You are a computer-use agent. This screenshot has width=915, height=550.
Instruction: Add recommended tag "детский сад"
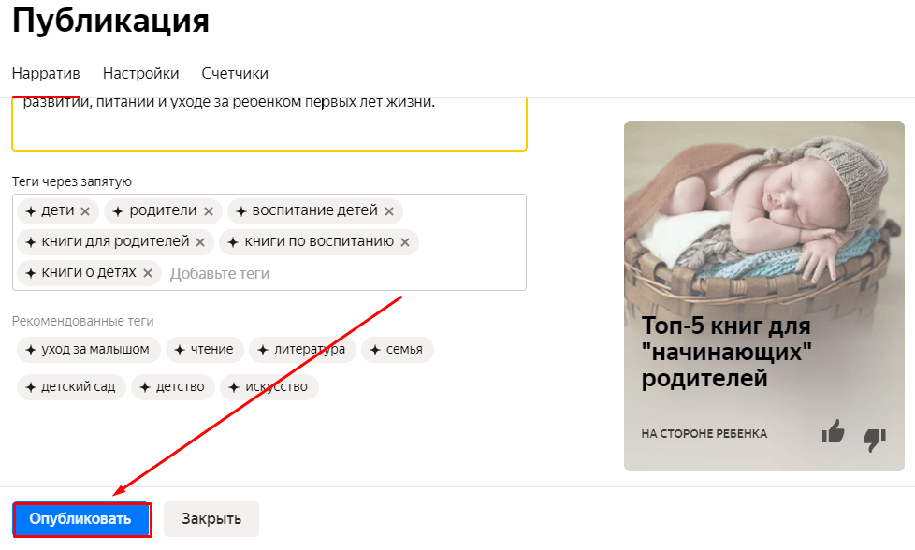pyautogui.click(x=71, y=387)
